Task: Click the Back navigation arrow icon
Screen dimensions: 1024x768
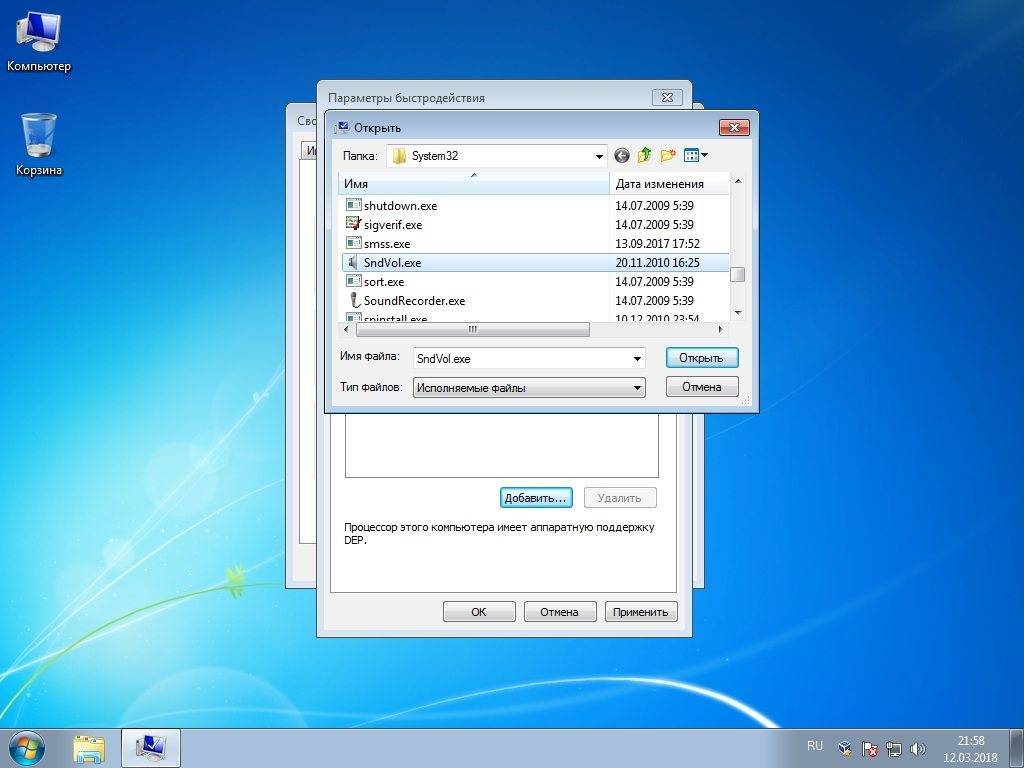Action: click(x=622, y=155)
